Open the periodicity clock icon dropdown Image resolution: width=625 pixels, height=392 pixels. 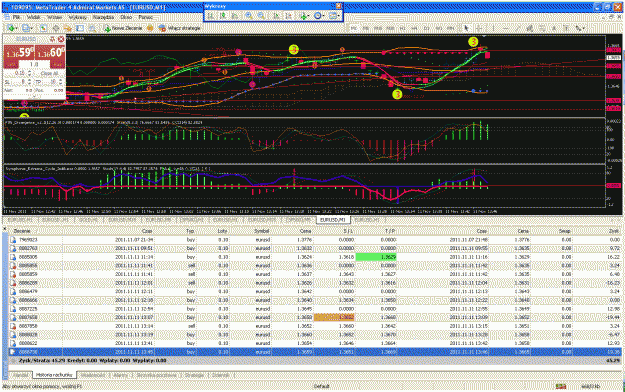pos(319,16)
